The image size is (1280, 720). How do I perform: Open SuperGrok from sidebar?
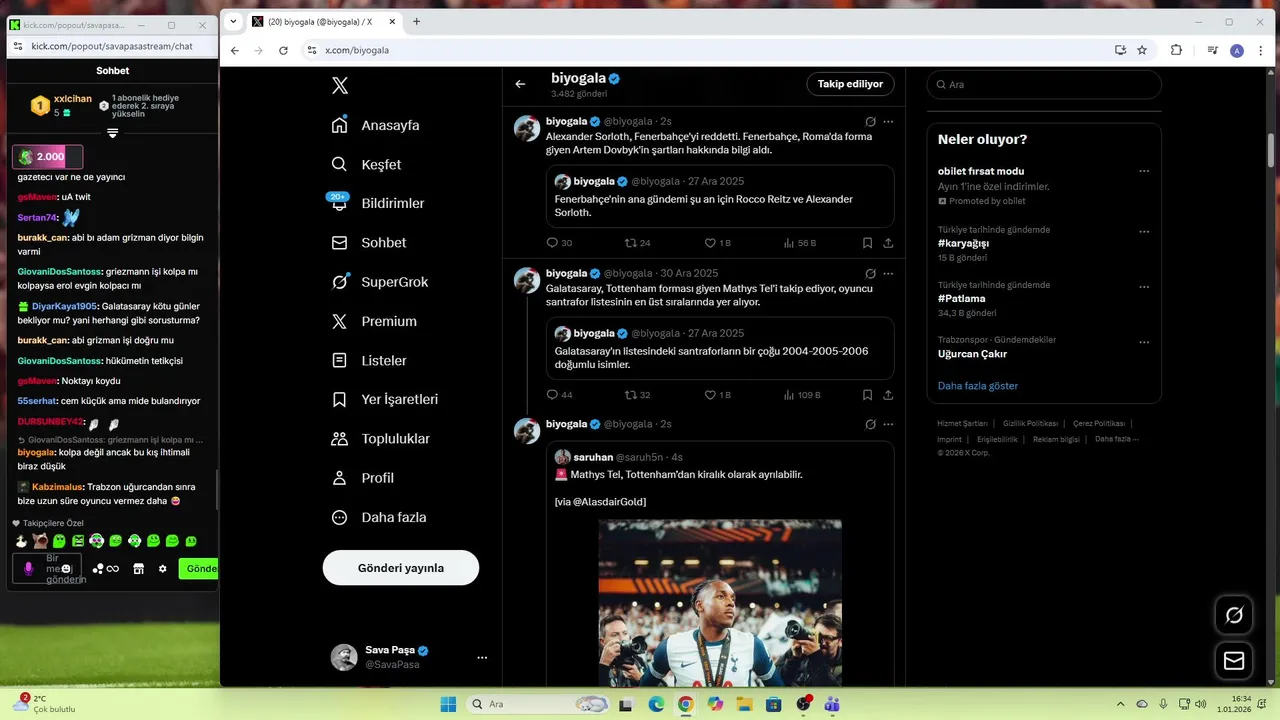[379, 282]
